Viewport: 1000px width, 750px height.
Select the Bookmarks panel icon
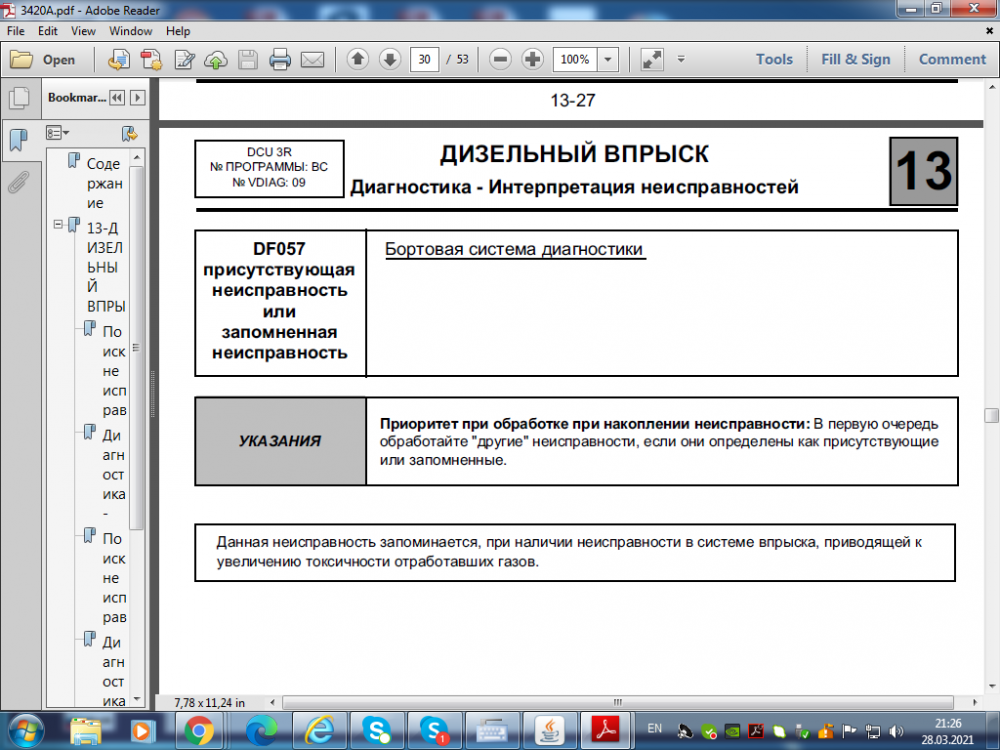point(19,139)
